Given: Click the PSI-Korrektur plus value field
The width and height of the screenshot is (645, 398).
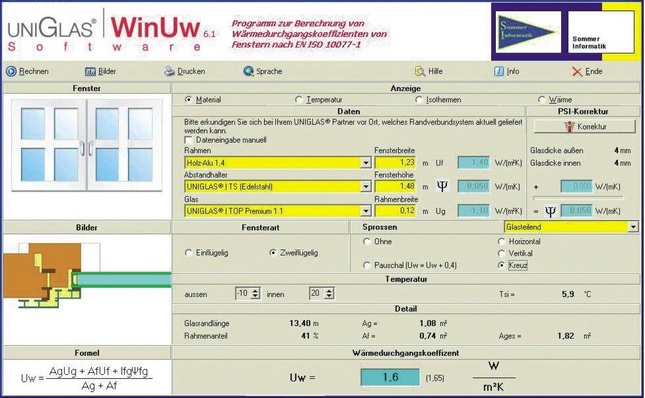Looking at the screenshot, I should click(x=576, y=186).
